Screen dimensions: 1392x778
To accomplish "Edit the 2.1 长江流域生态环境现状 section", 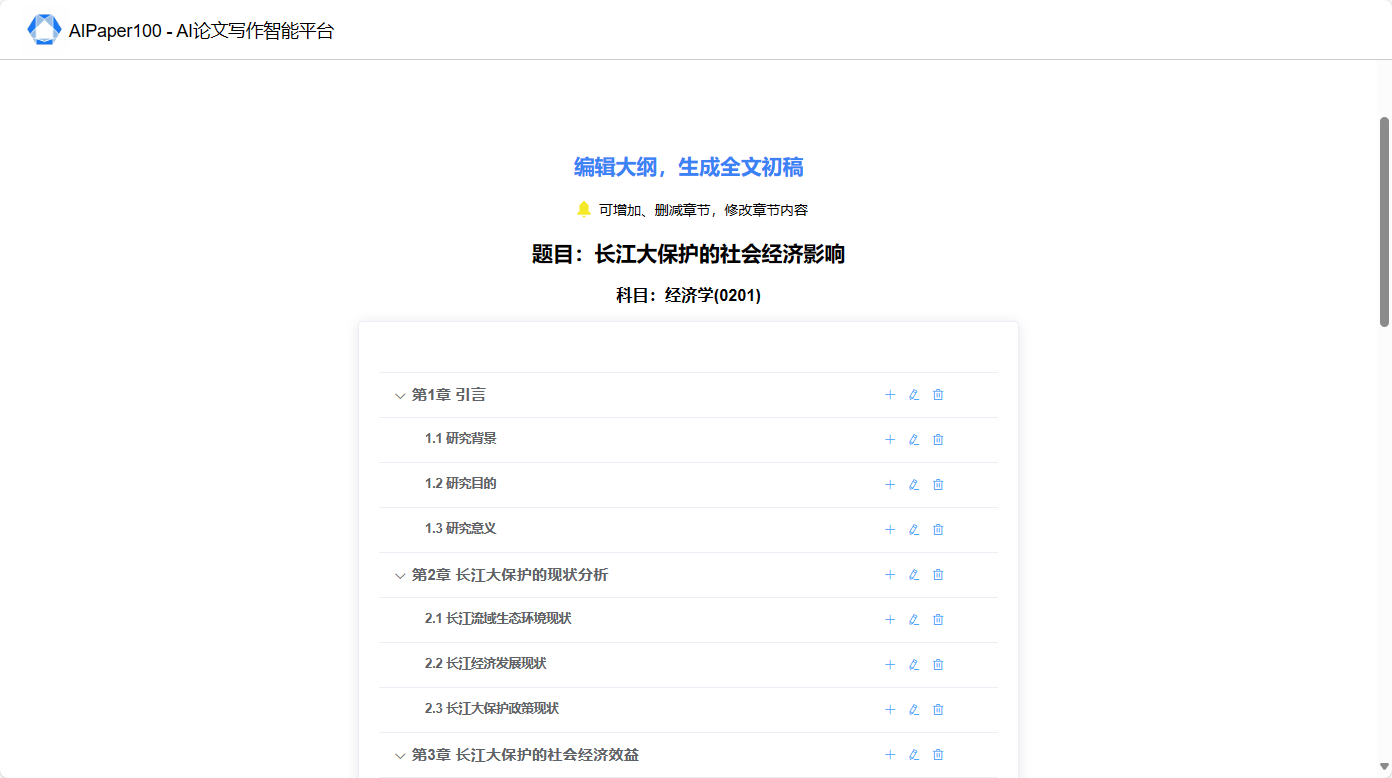I will point(914,620).
